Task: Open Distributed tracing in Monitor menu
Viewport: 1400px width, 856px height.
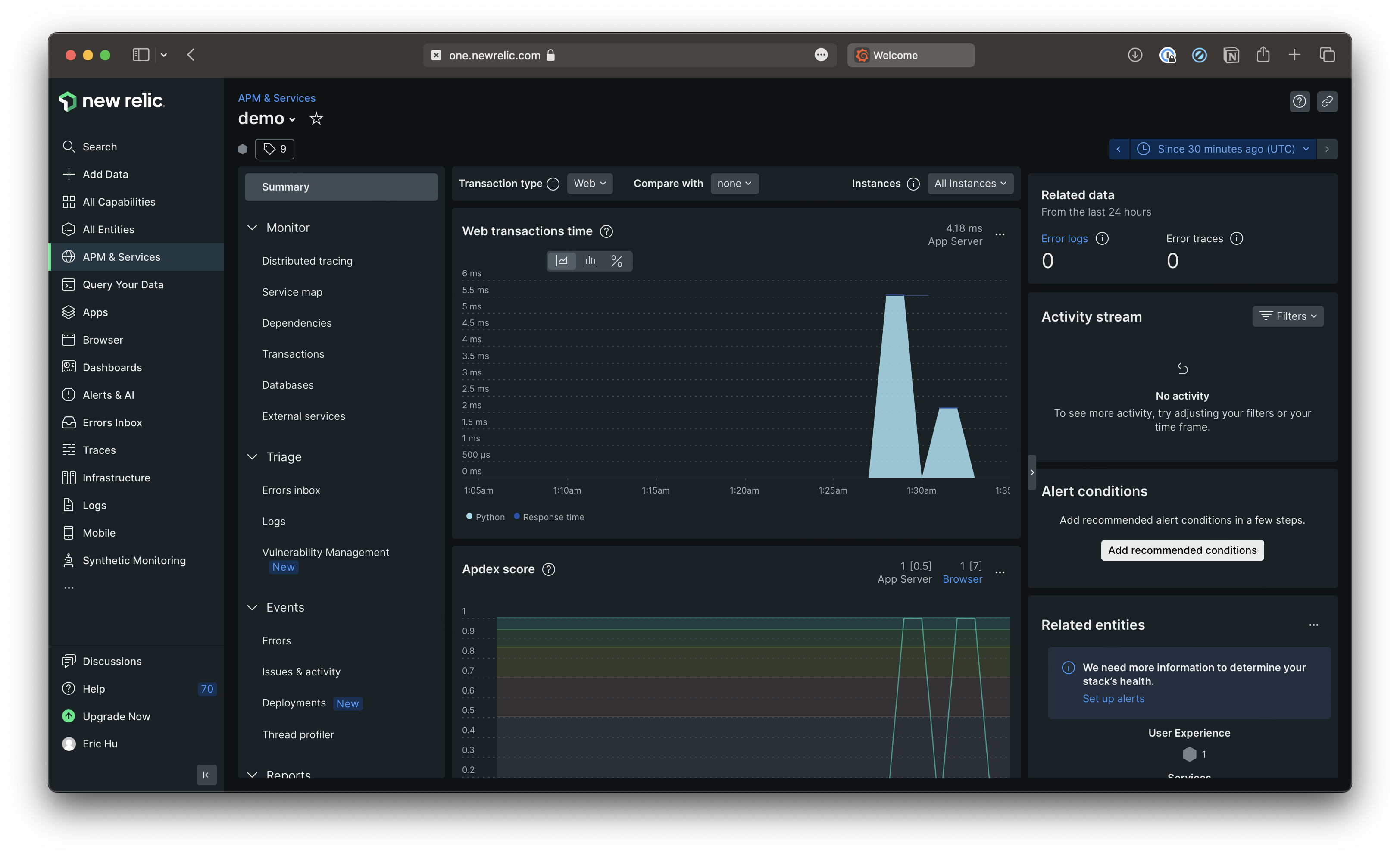Action: click(x=307, y=261)
